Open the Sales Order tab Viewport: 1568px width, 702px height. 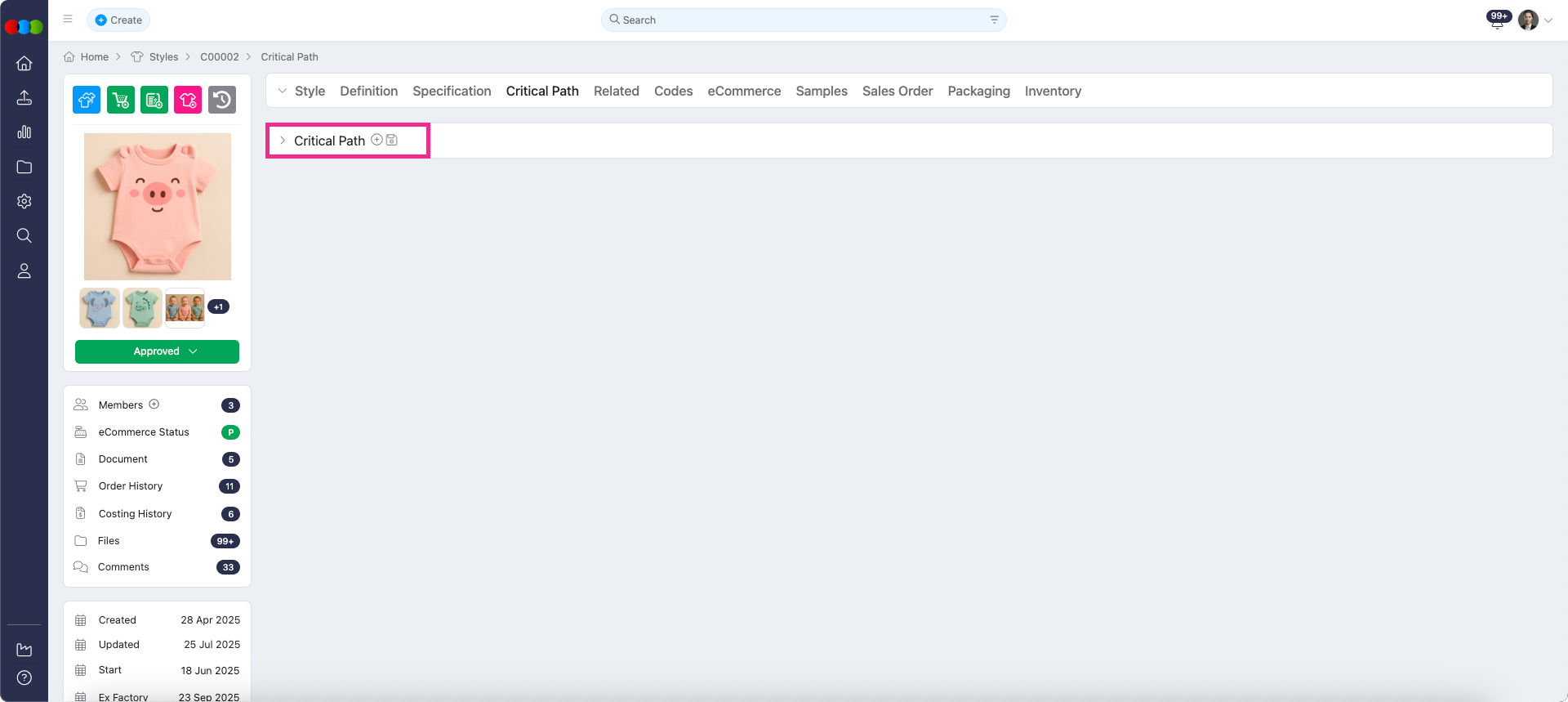tap(897, 92)
